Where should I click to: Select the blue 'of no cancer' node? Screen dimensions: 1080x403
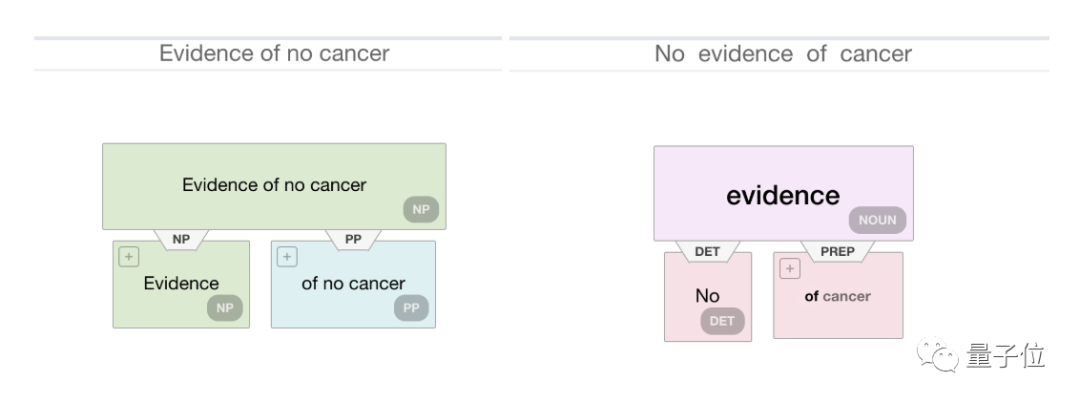point(353,285)
